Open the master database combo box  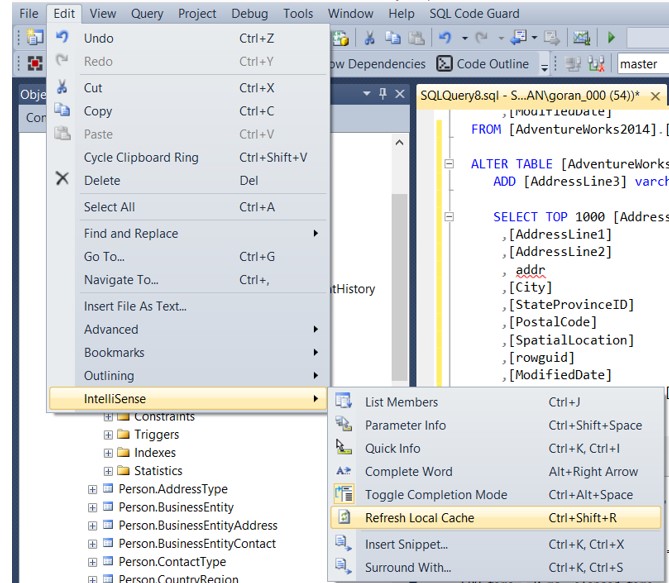click(x=643, y=64)
